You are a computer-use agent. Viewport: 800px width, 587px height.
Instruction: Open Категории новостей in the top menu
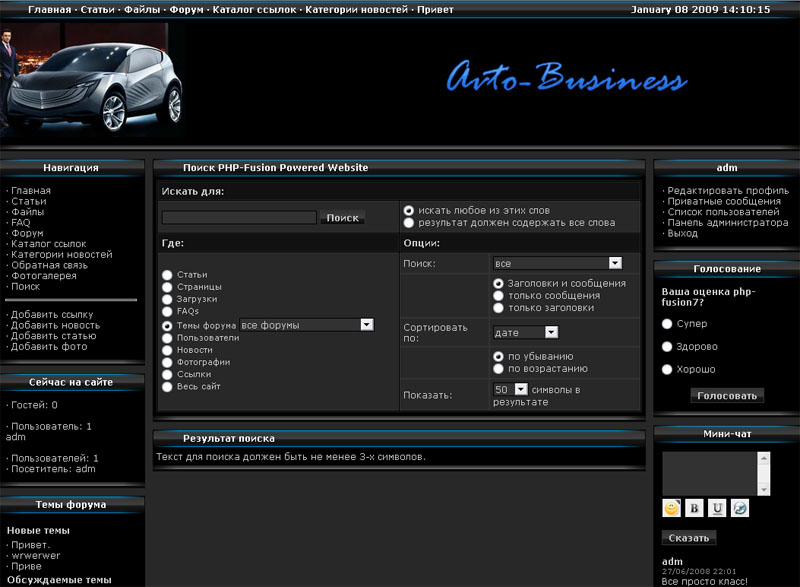point(357,10)
